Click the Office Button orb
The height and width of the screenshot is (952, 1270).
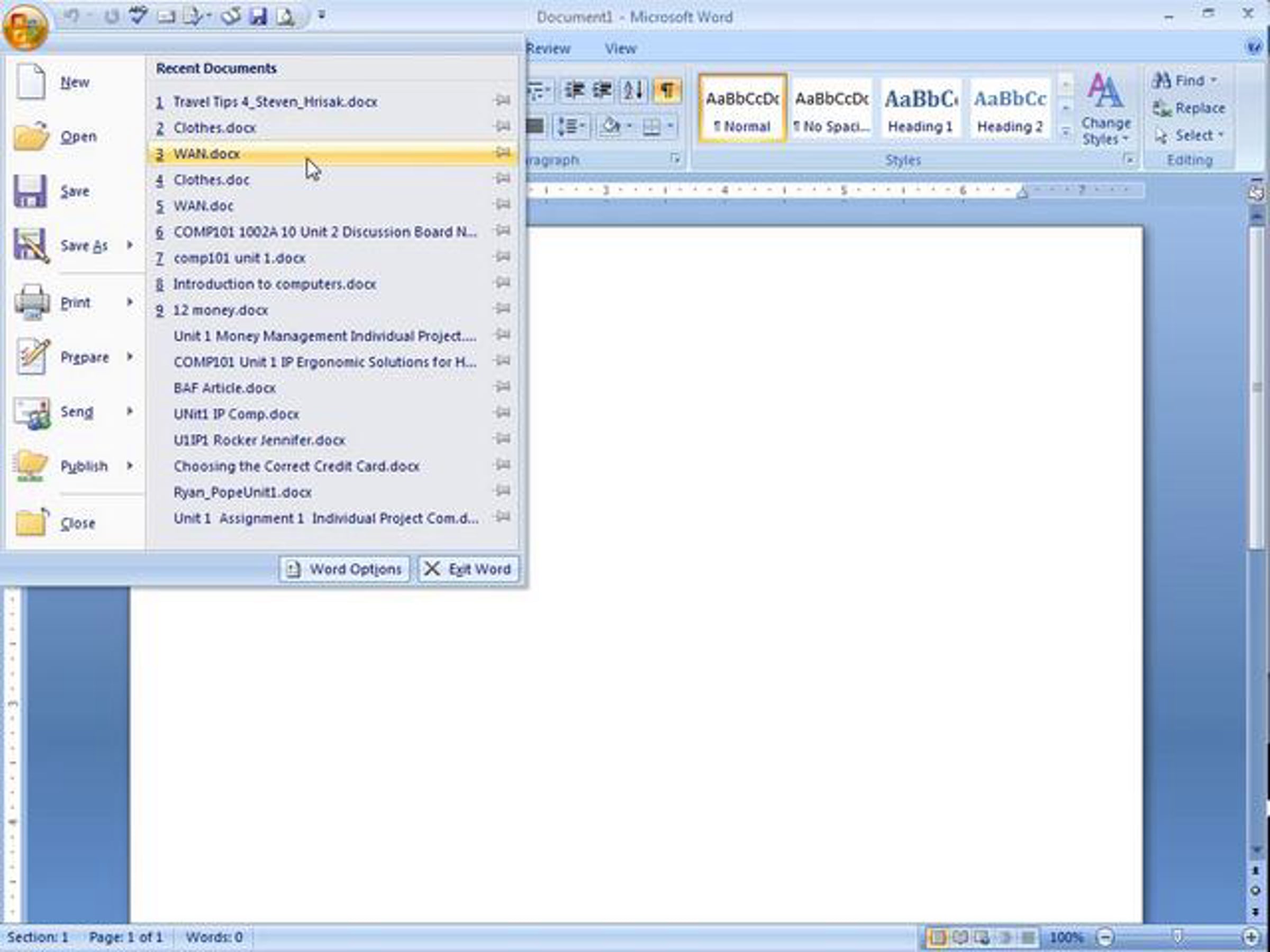(25, 27)
